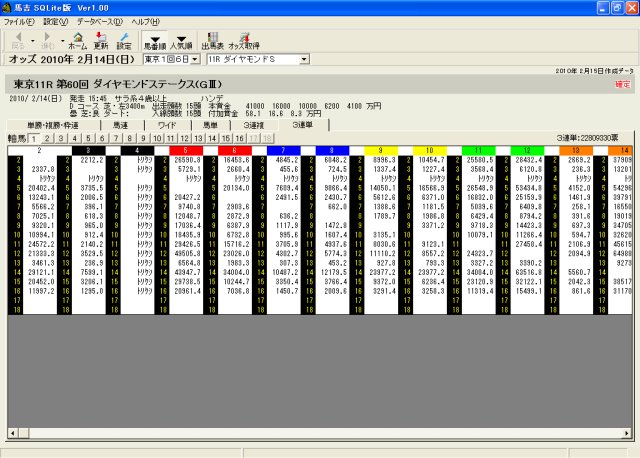This screenshot has height=458, width=640.
Task: Click the orange column header 13
Action: tap(576, 151)
